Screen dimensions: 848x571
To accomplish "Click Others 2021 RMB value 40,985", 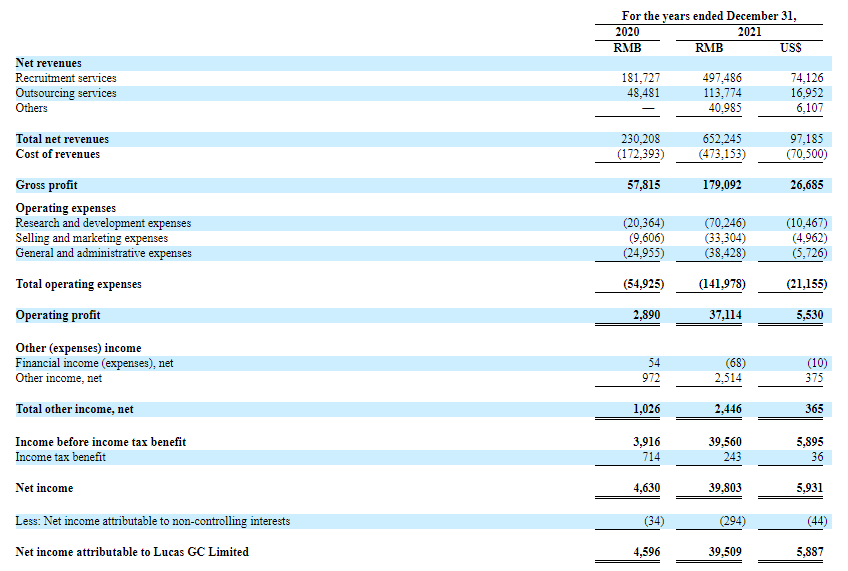I will pyautogui.click(x=725, y=108).
